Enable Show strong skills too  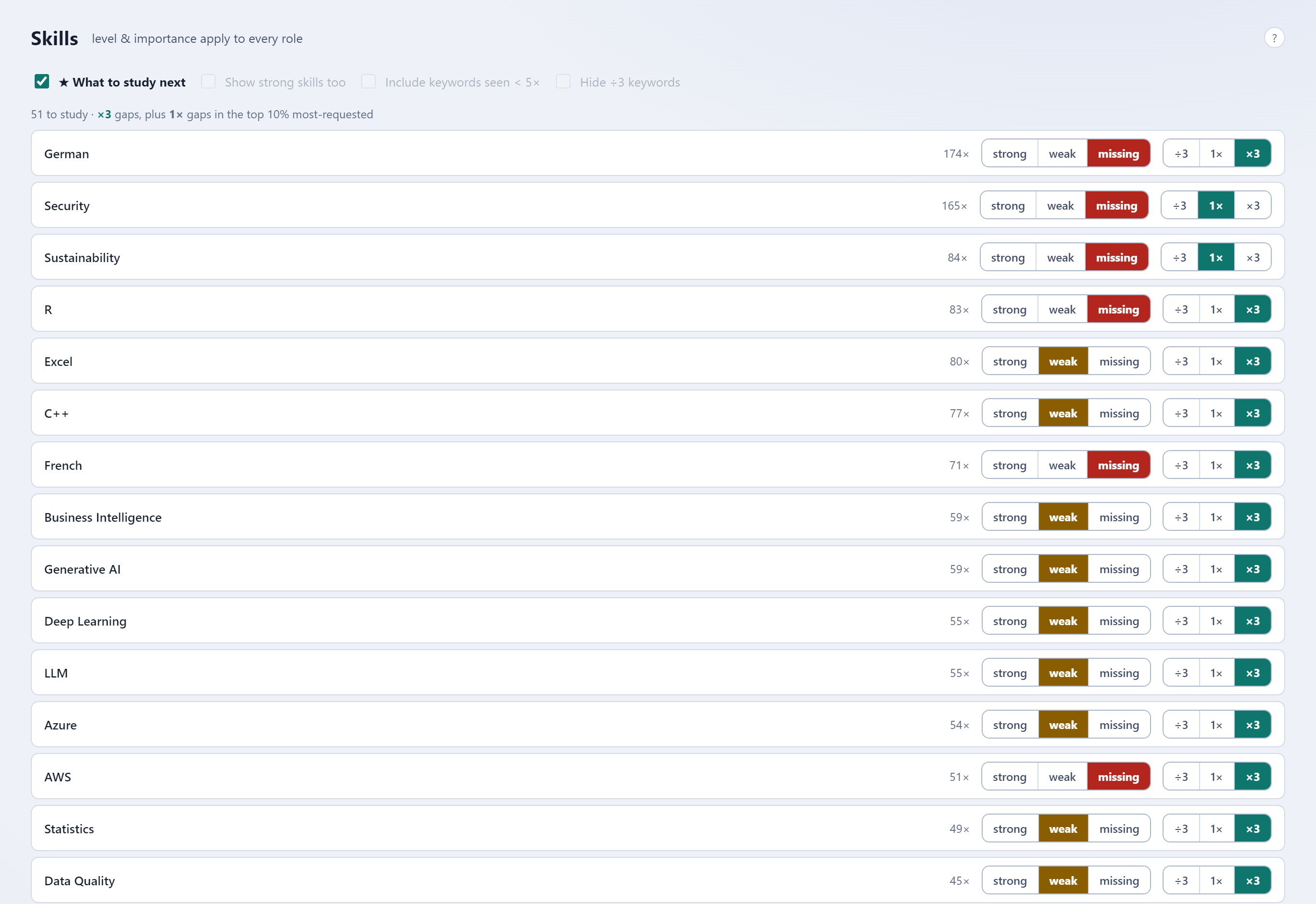208,82
